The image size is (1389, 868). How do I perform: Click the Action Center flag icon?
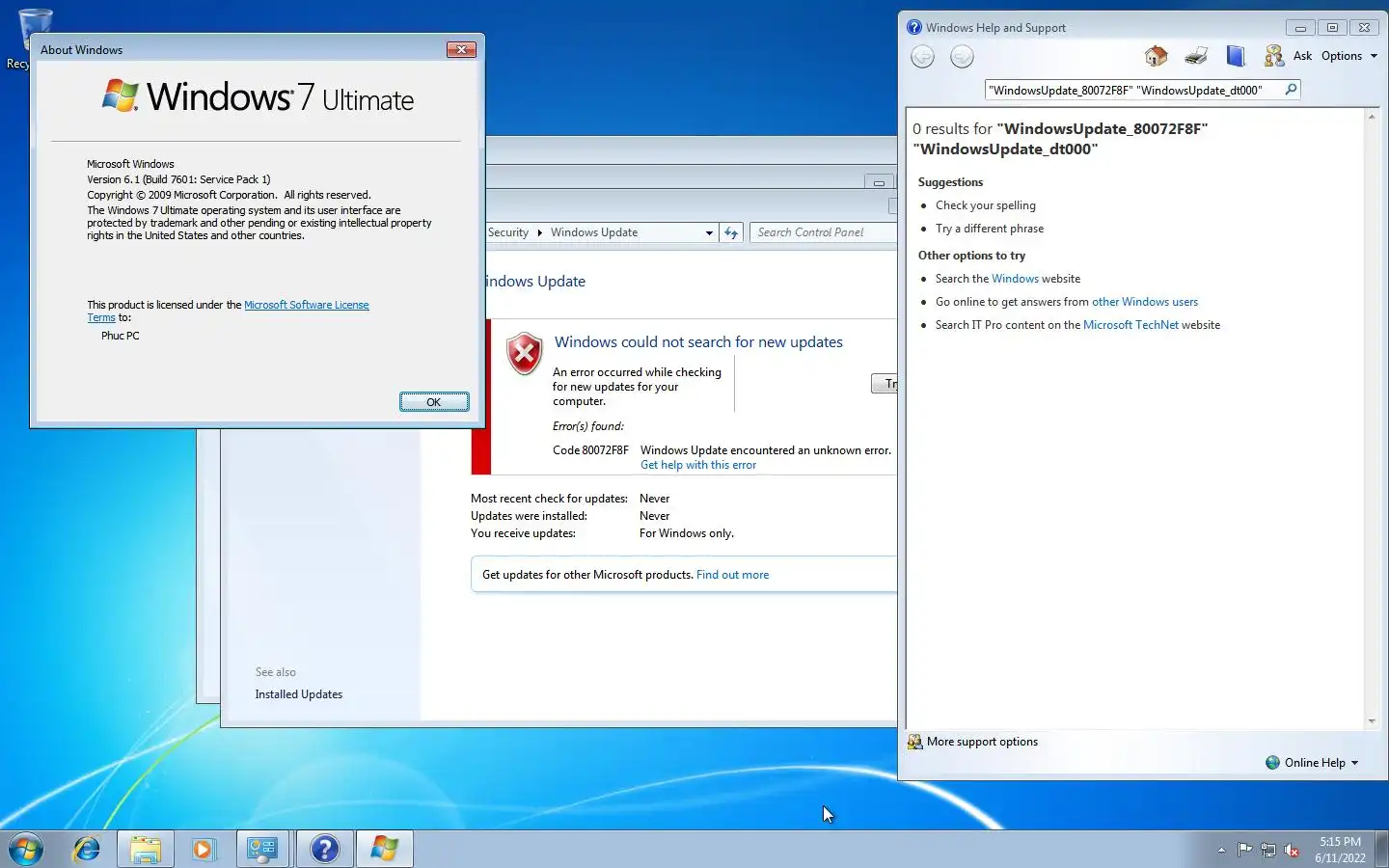coord(1245,850)
